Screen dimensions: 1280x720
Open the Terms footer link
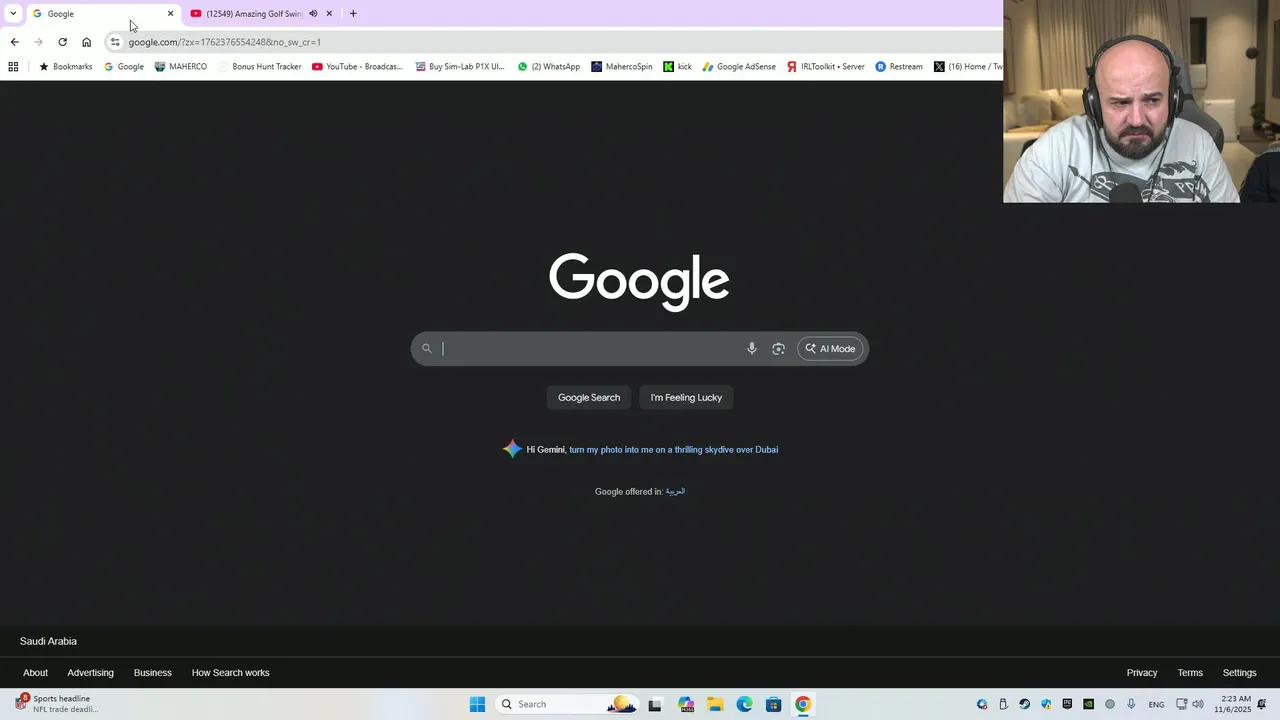[x=1190, y=673]
